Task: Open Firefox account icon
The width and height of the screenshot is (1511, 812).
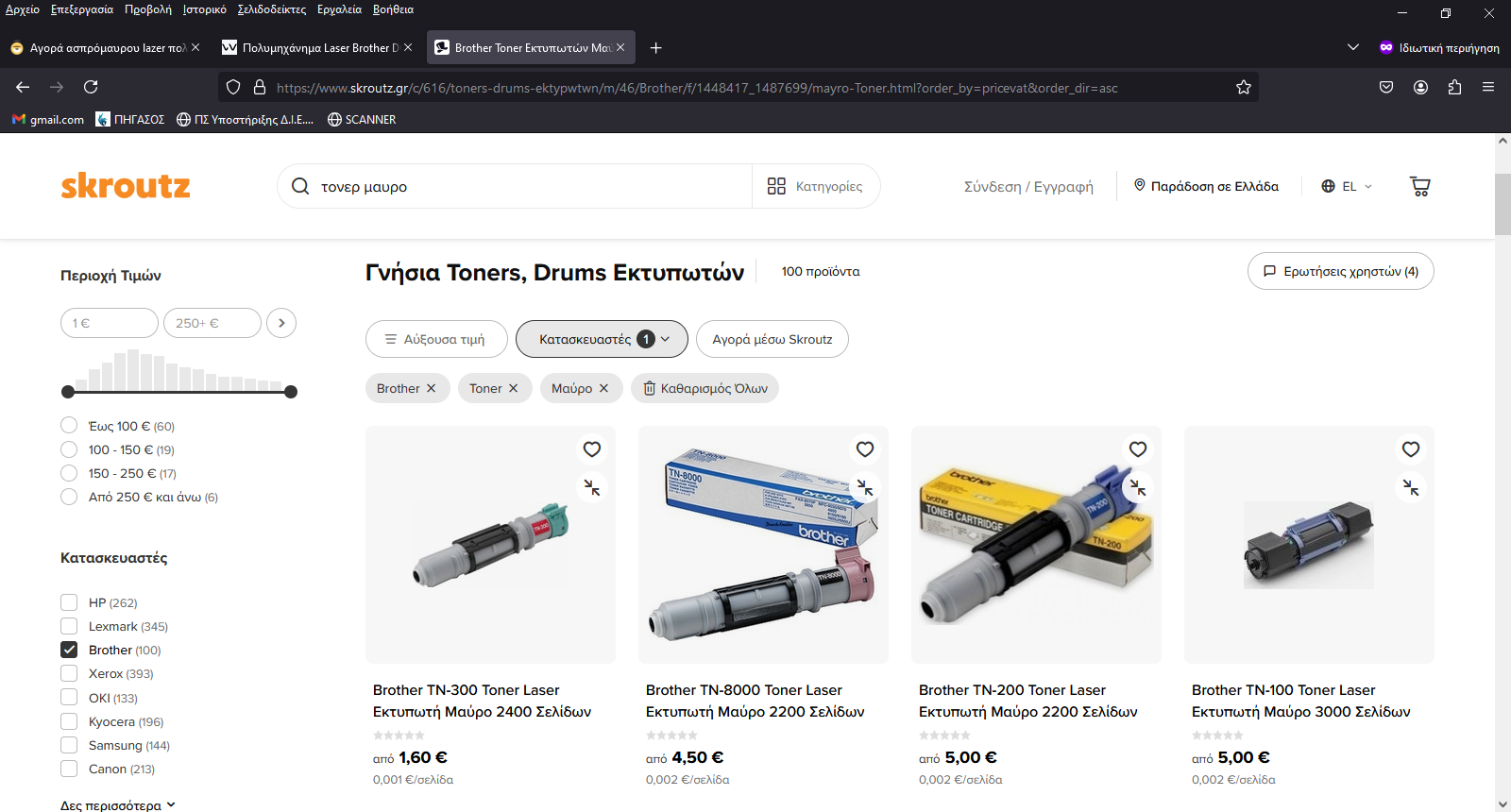Action: [1420, 87]
